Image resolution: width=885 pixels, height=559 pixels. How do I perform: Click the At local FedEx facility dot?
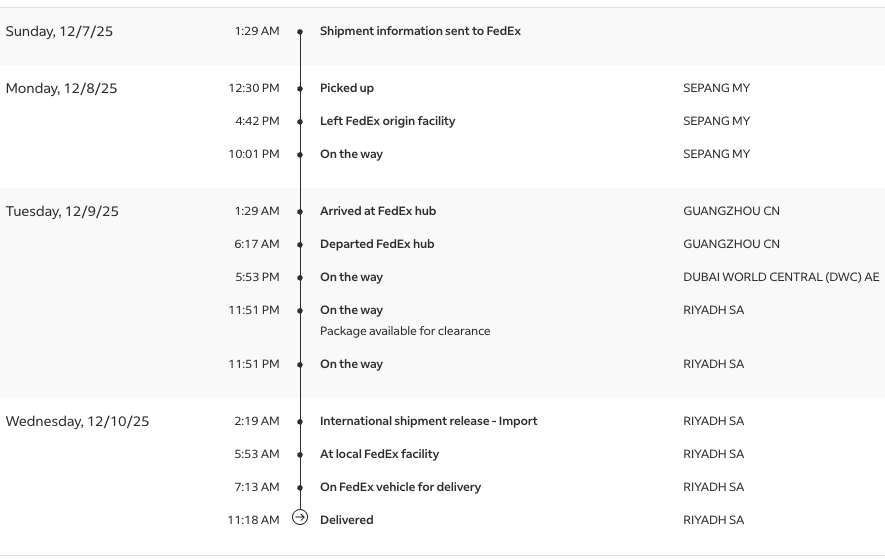click(300, 454)
